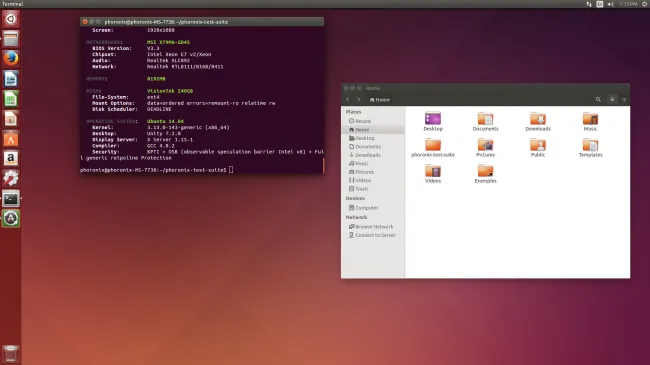Click the Home path bar button
The height and width of the screenshot is (365, 650).
click(380, 100)
